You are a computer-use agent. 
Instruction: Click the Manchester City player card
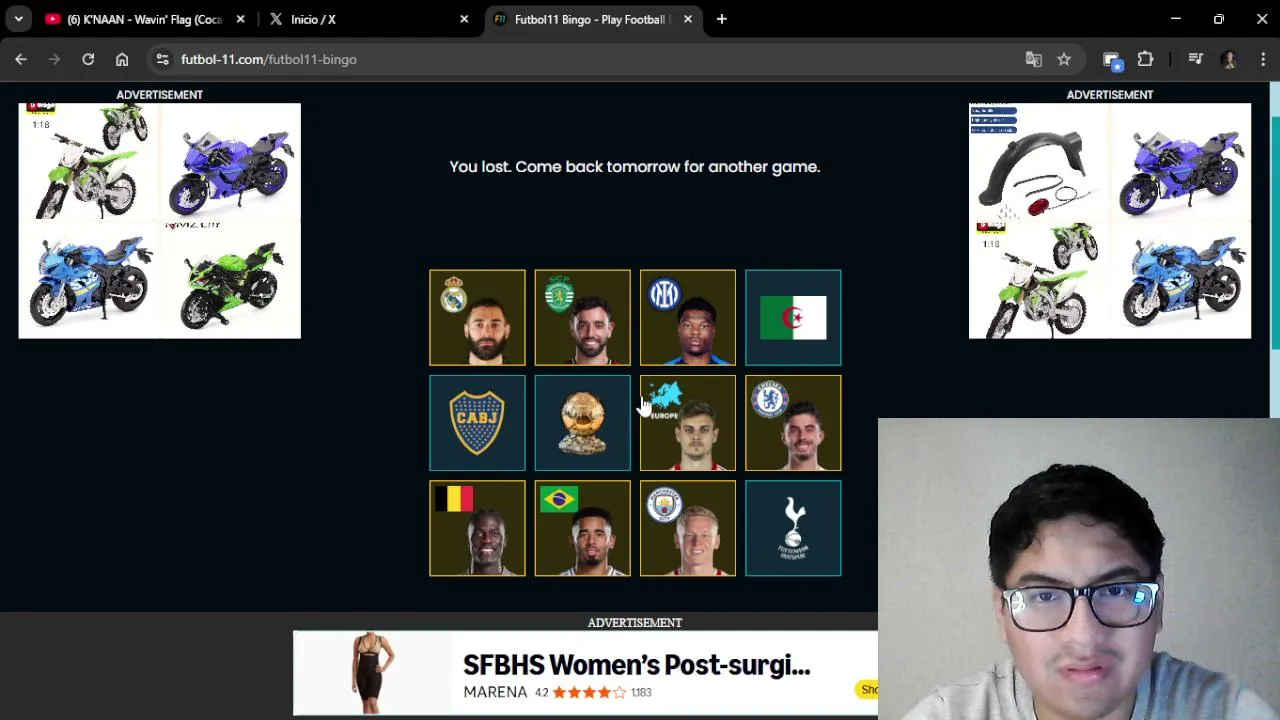(688, 529)
